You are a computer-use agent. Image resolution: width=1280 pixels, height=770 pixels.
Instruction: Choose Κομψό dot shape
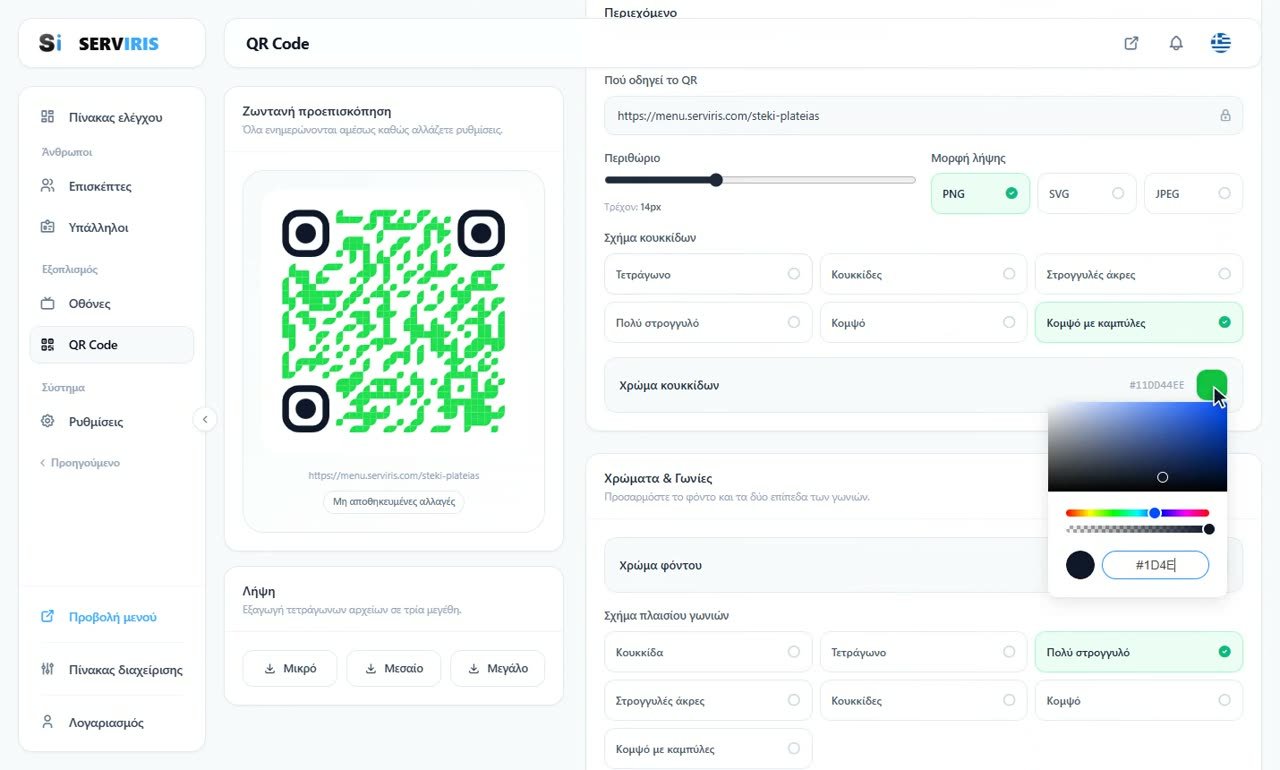tap(923, 322)
